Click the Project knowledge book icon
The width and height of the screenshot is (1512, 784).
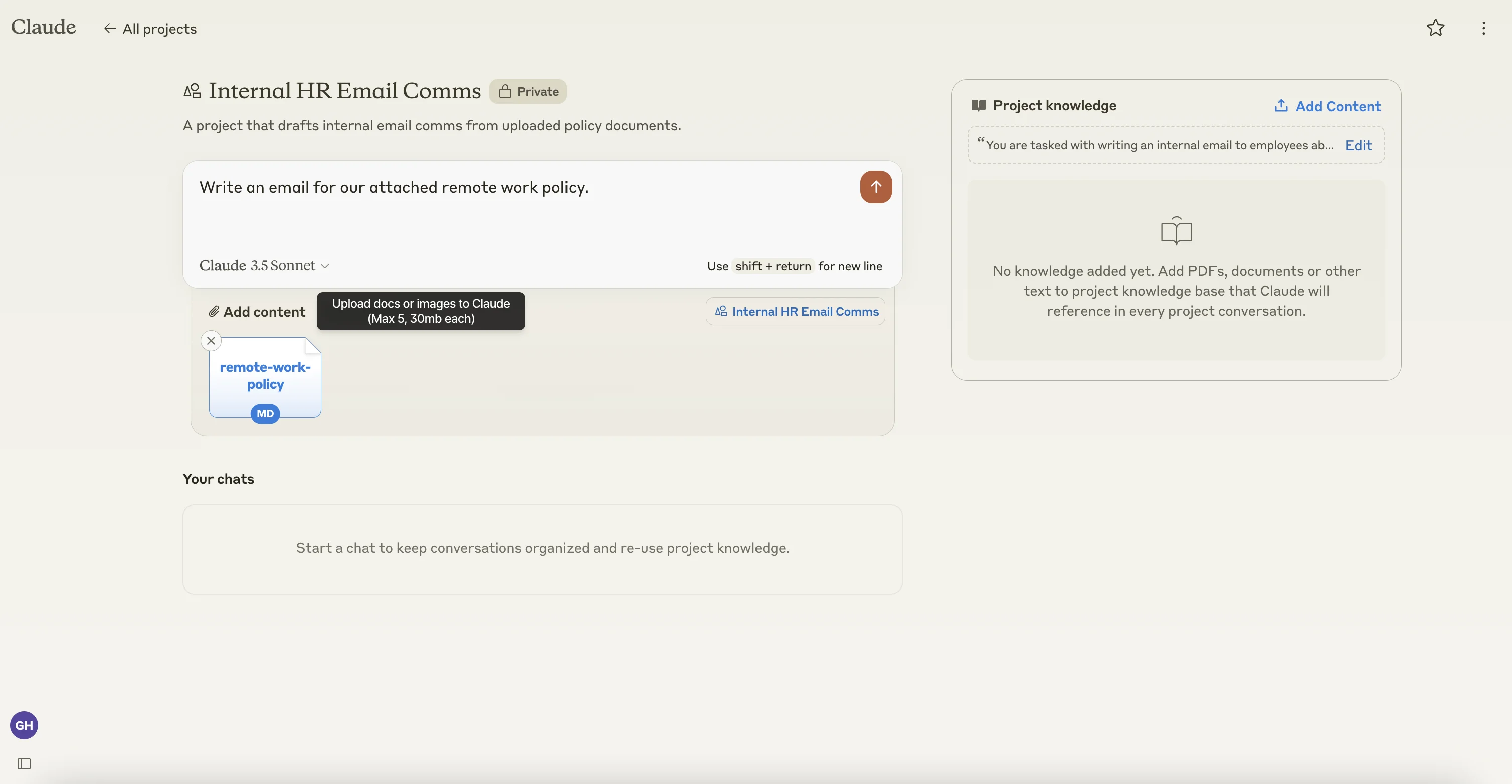[978, 106]
